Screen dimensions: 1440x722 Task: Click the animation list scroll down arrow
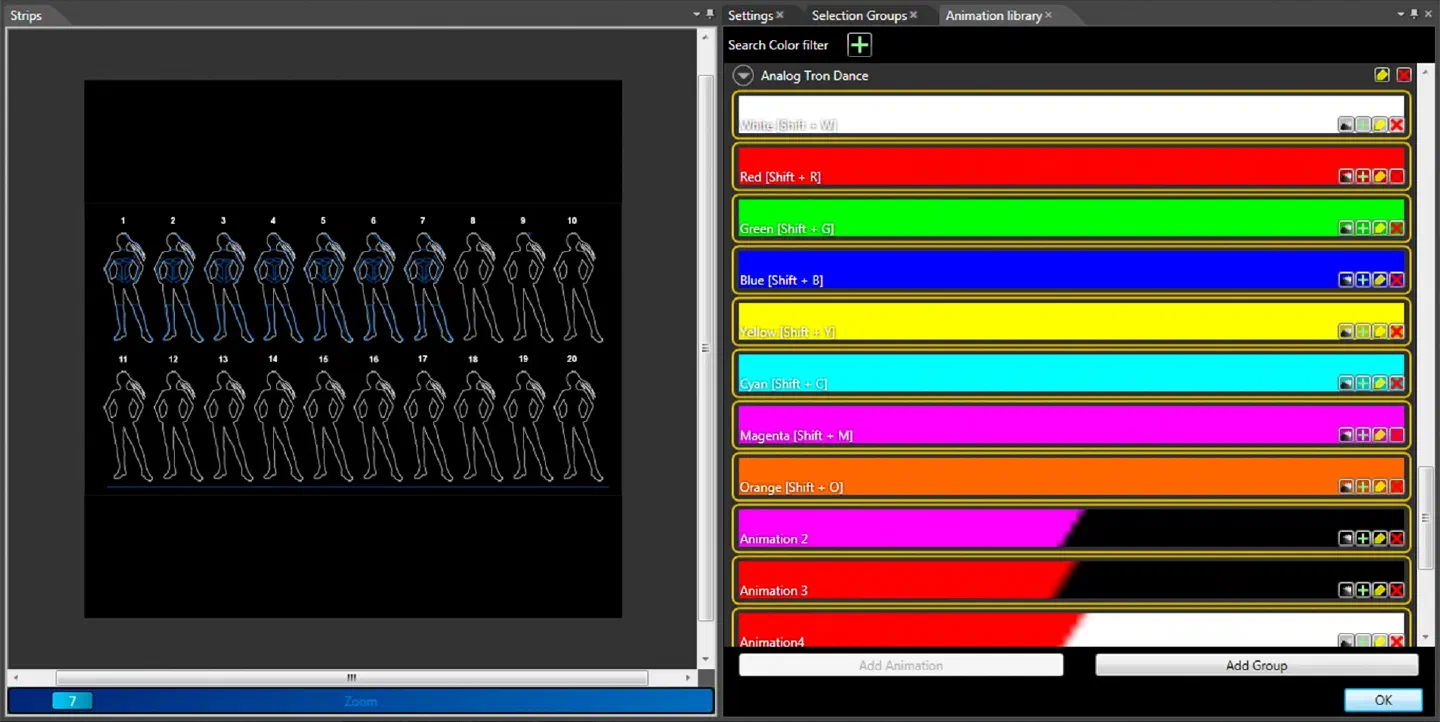click(x=1425, y=637)
